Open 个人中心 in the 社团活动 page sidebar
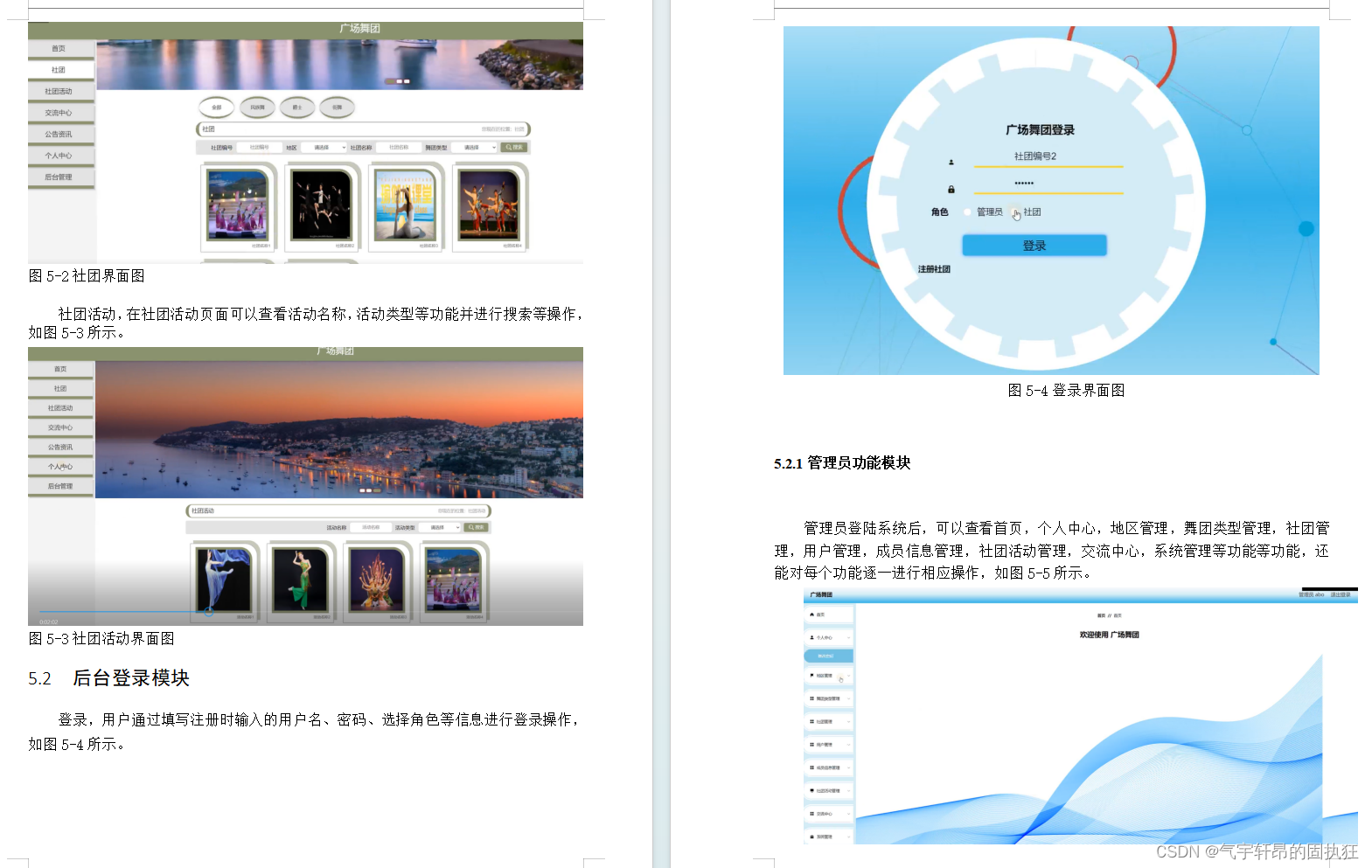Viewport: 1372px width, 868px height. tap(60, 467)
